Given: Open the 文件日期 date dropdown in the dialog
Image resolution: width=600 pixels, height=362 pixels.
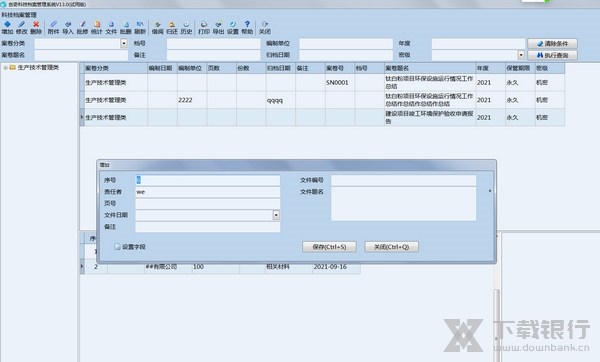Looking at the screenshot, I should point(276,215).
